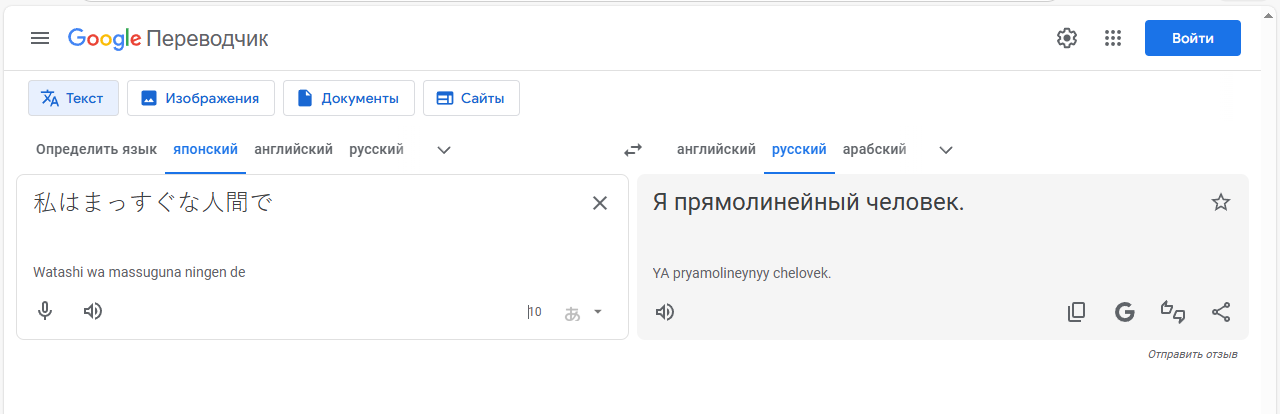1280x414 pixels.
Task: Listen to the Russian translation
Action: 665,312
